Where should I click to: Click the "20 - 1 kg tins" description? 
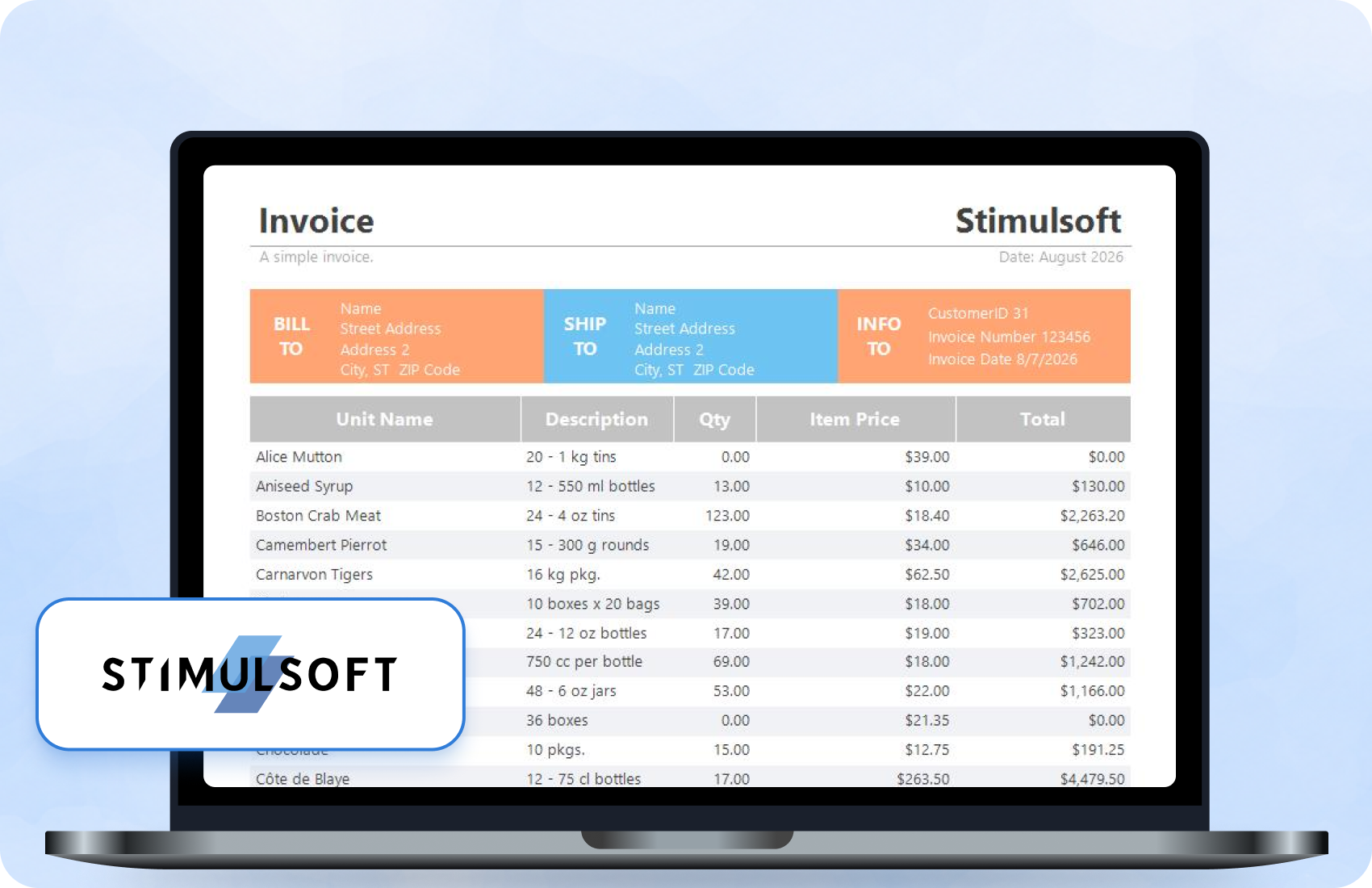tap(571, 457)
